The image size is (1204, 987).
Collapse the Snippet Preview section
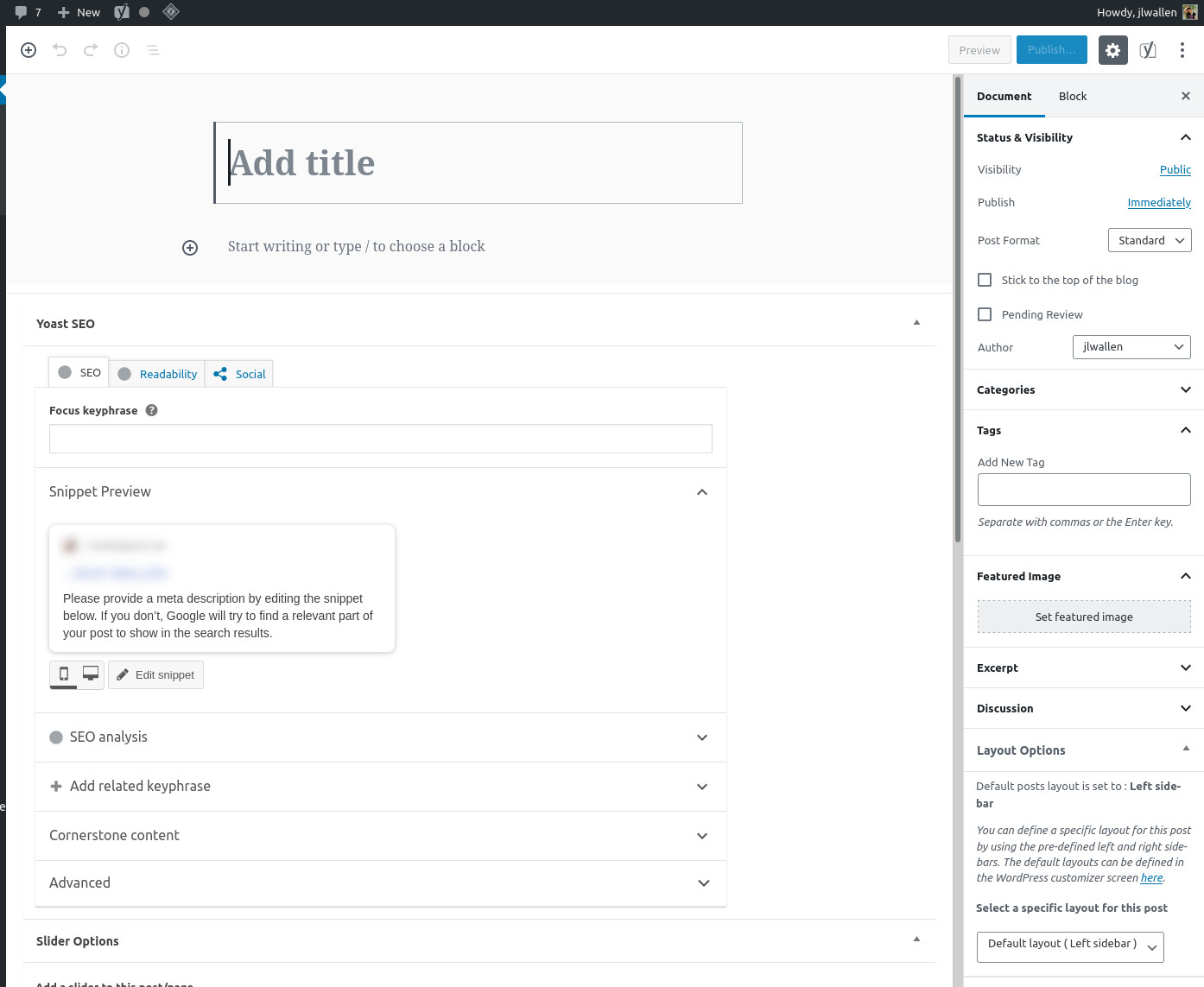pyautogui.click(x=381, y=492)
